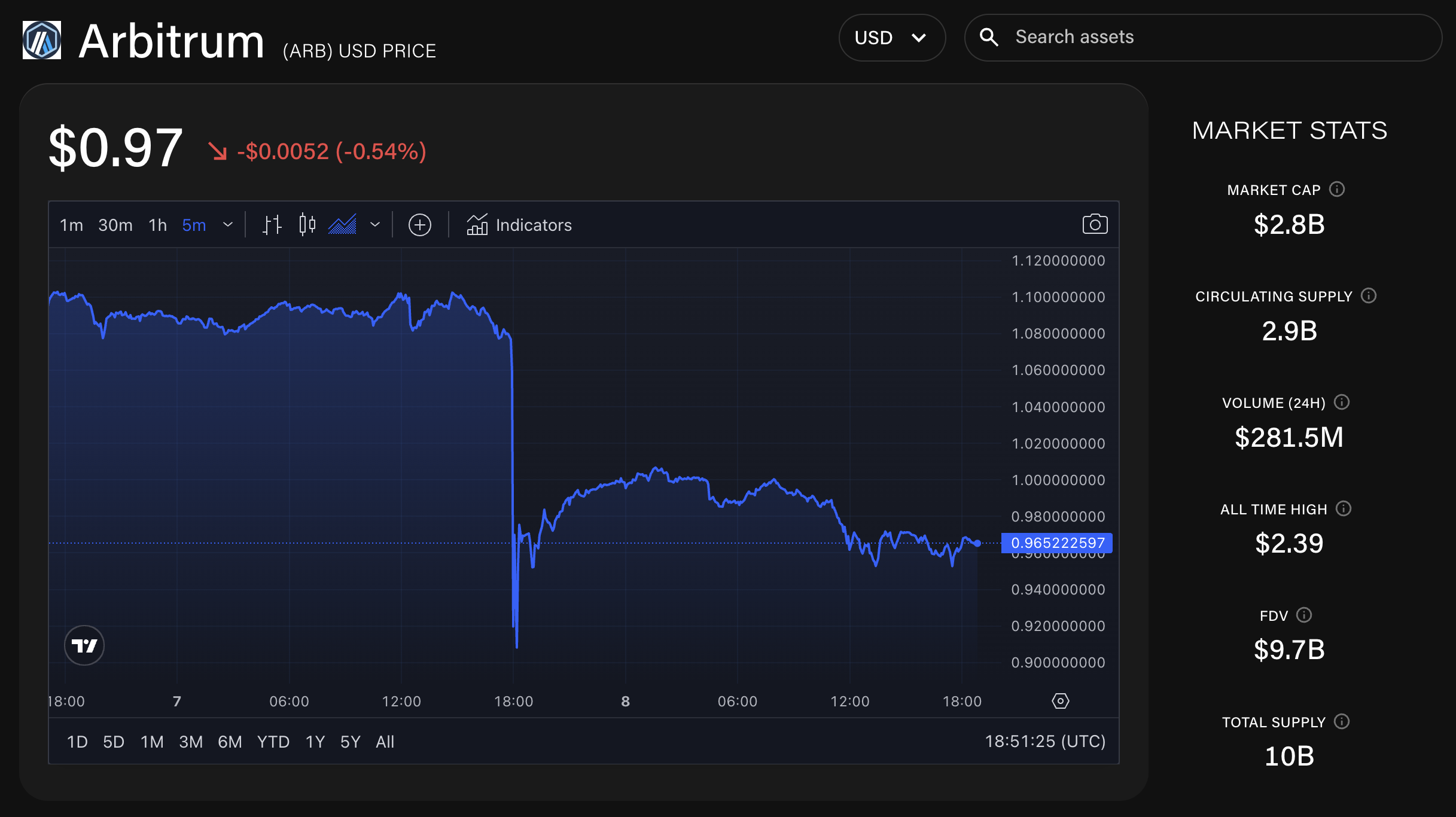Expand the time interval dropdown arrow

227,225
